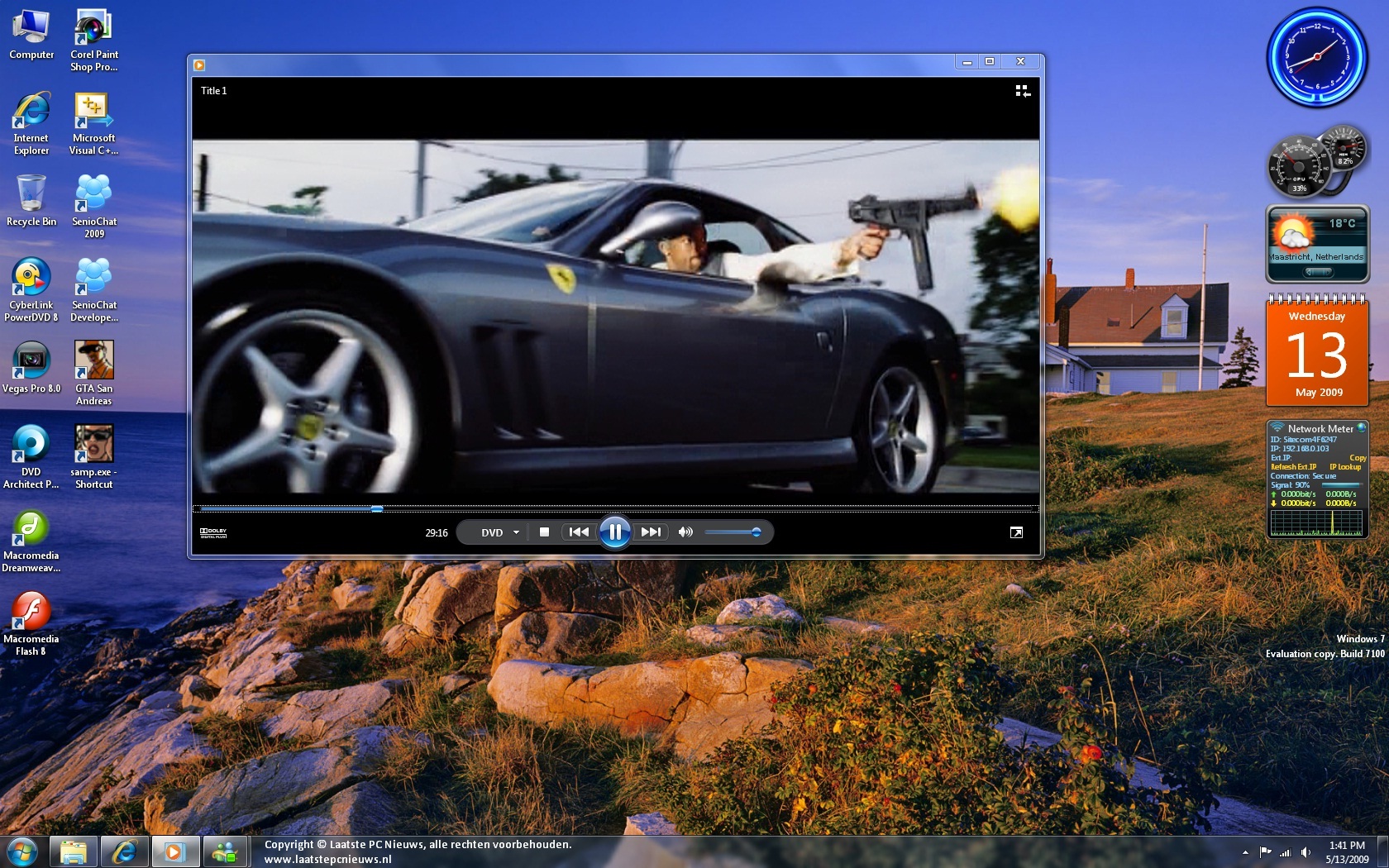Open the Computer desktop icon
The width and height of the screenshot is (1389, 868).
click(x=31, y=34)
